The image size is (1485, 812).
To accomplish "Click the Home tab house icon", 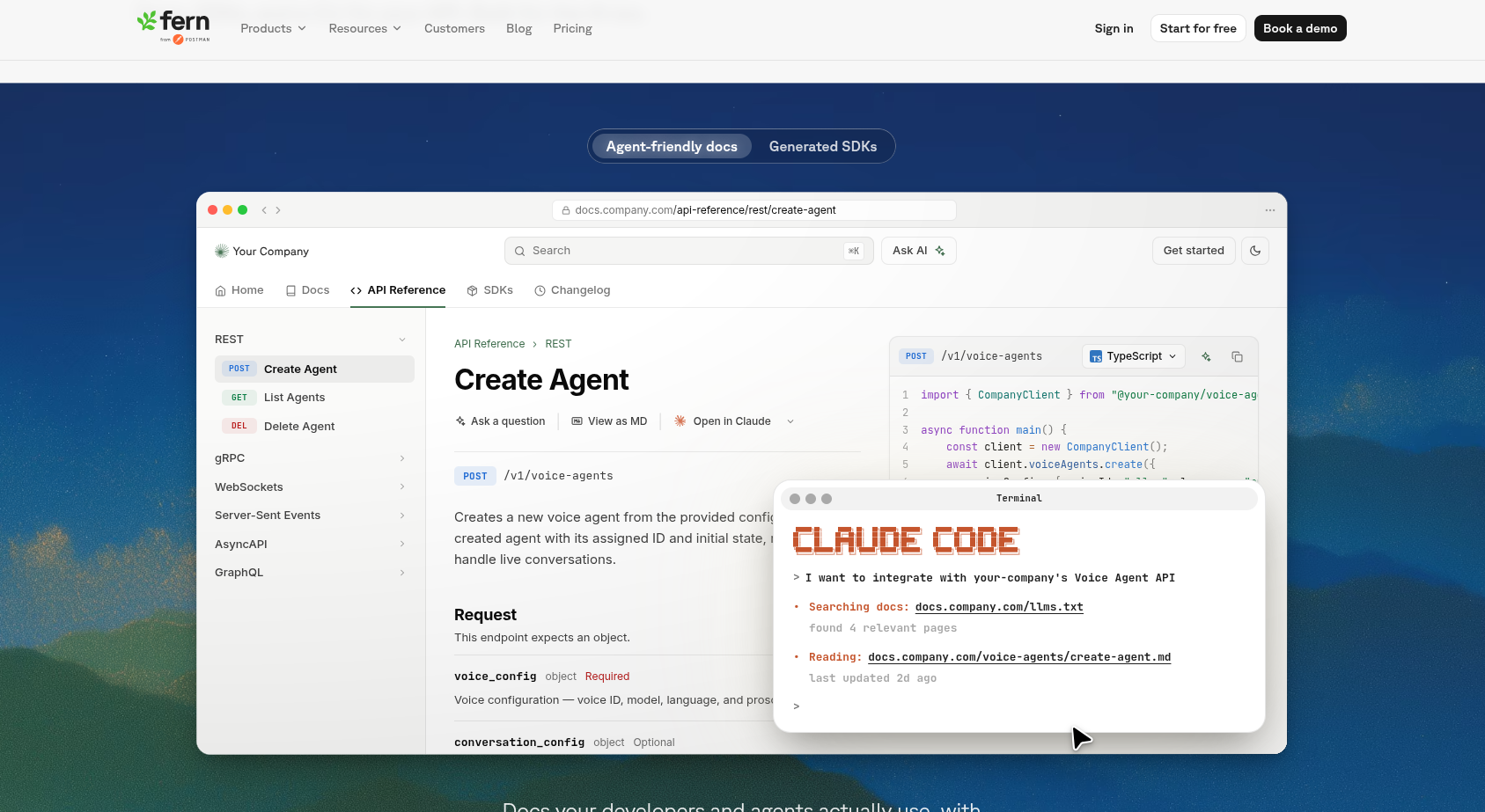I will pyautogui.click(x=220, y=290).
